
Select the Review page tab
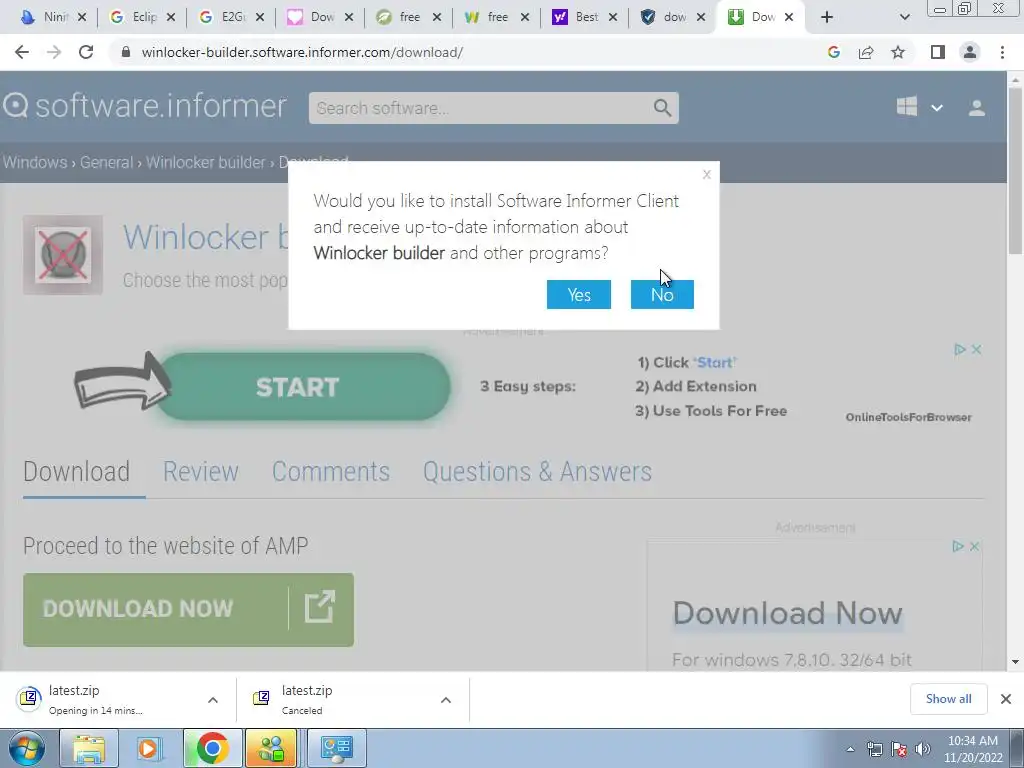(x=200, y=472)
